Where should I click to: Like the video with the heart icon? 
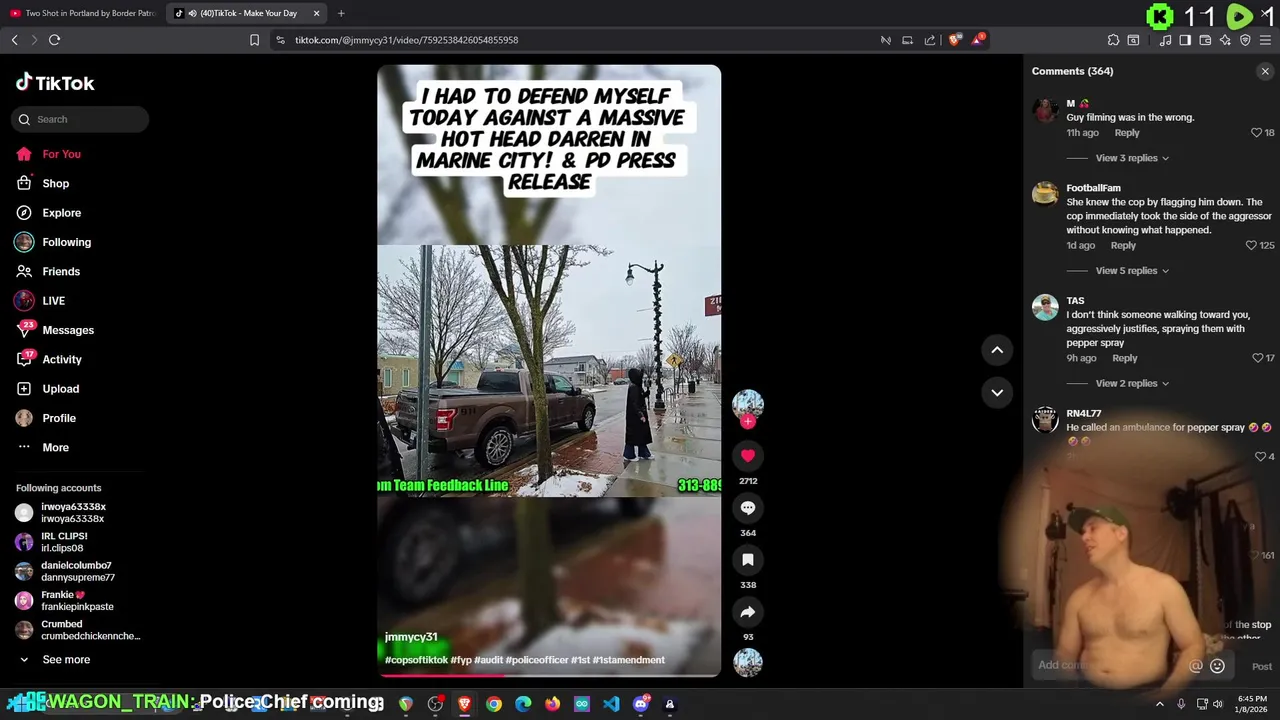pyautogui.click(x=747, y=456)
